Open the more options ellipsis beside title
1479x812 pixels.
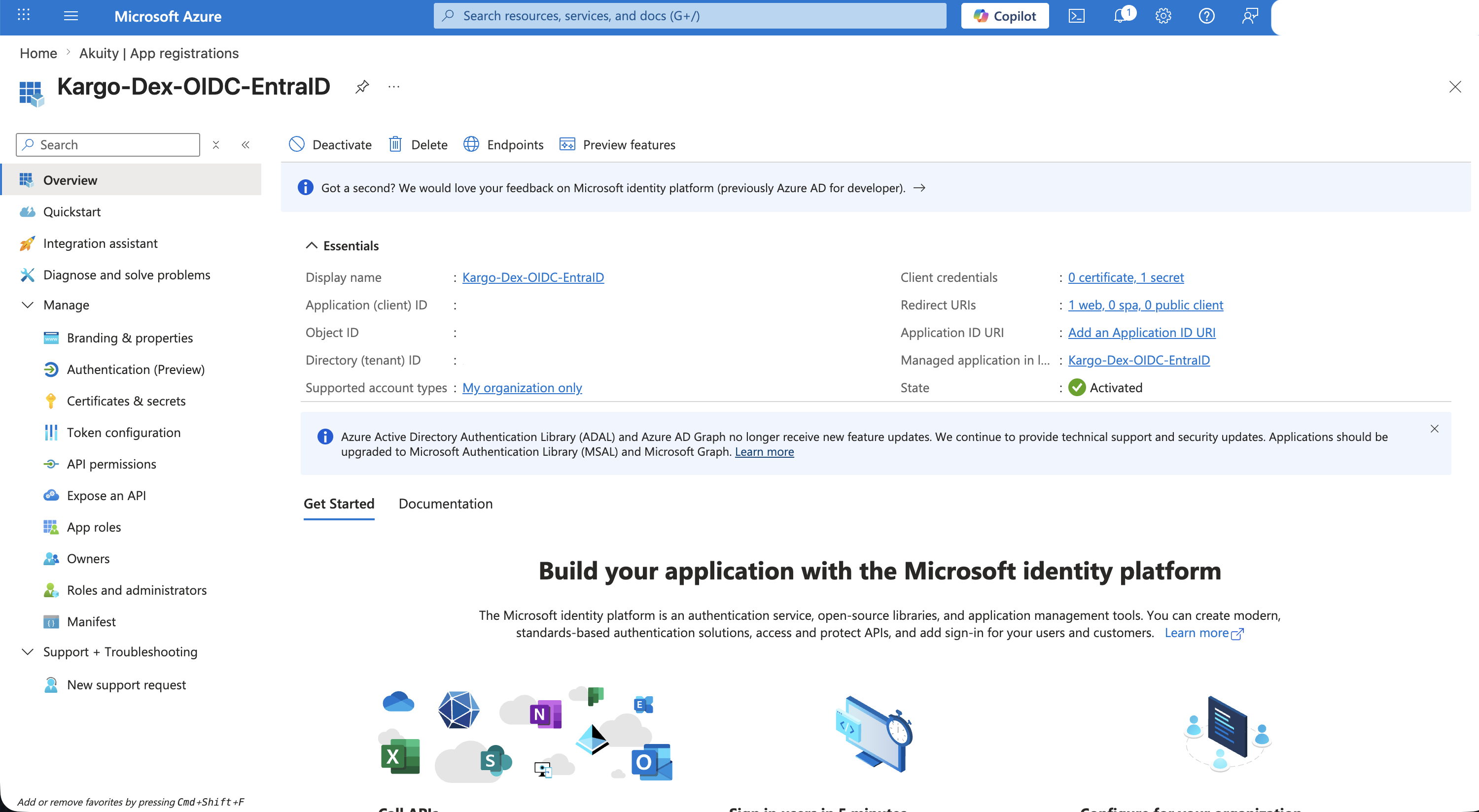coord(393,87)
